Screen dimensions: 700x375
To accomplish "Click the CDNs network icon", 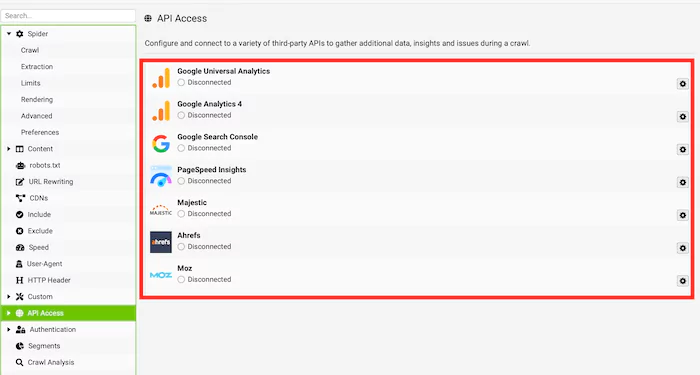I will (21, 198).
